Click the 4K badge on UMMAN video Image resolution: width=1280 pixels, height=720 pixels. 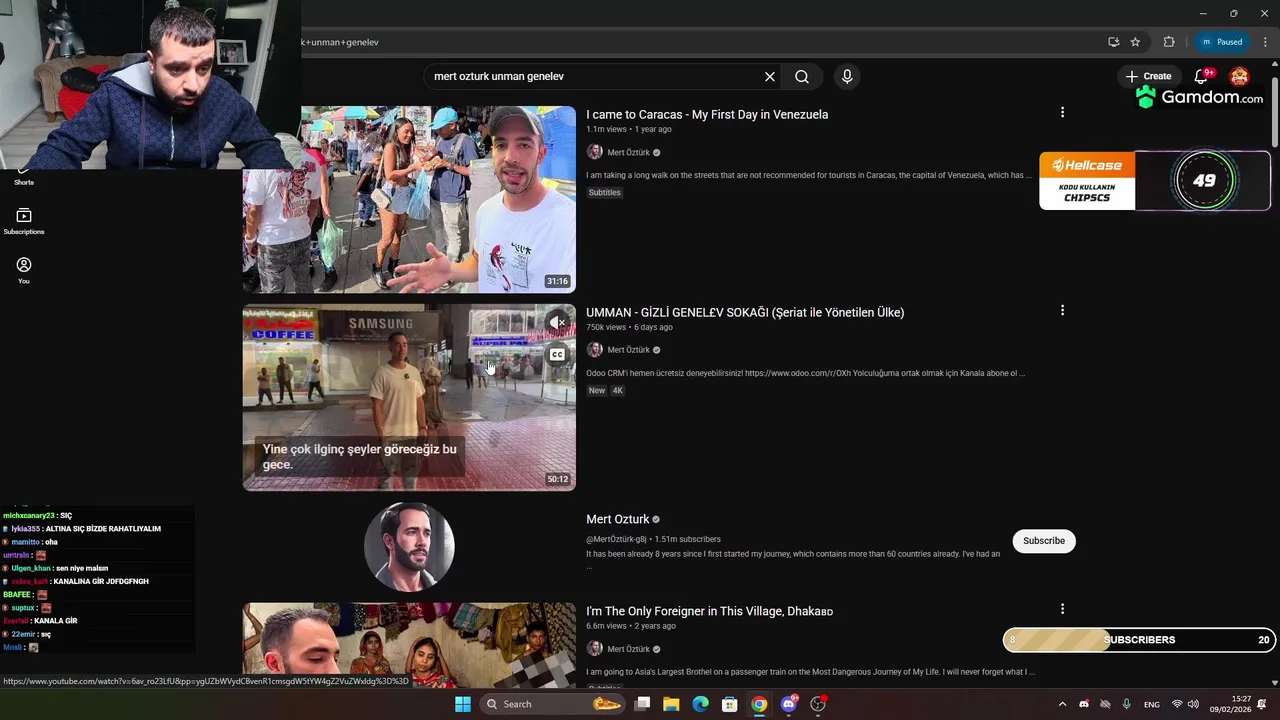[x=617, y=391]
